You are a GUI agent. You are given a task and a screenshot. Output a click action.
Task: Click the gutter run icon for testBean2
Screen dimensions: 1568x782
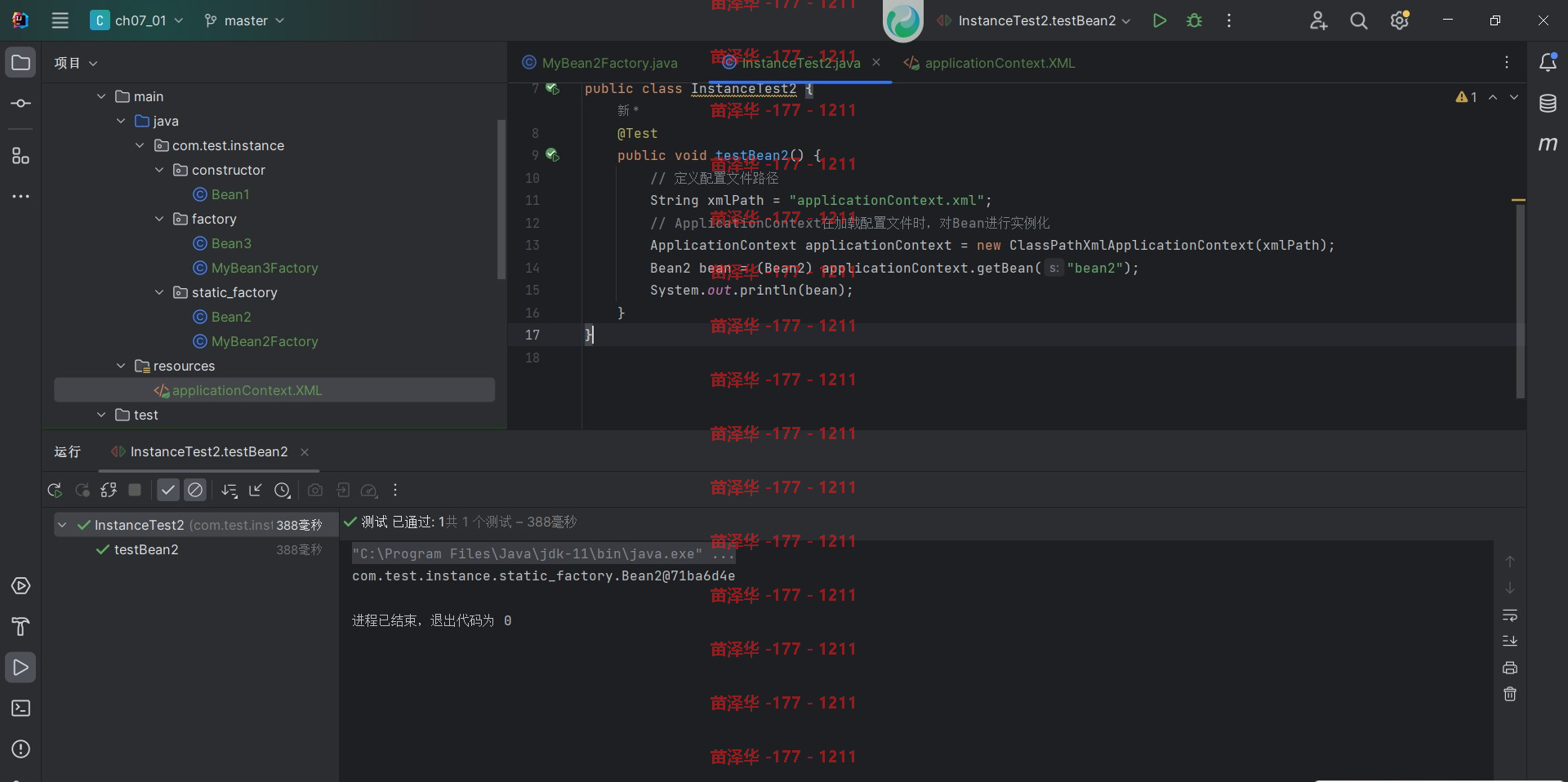coord(553,154)
